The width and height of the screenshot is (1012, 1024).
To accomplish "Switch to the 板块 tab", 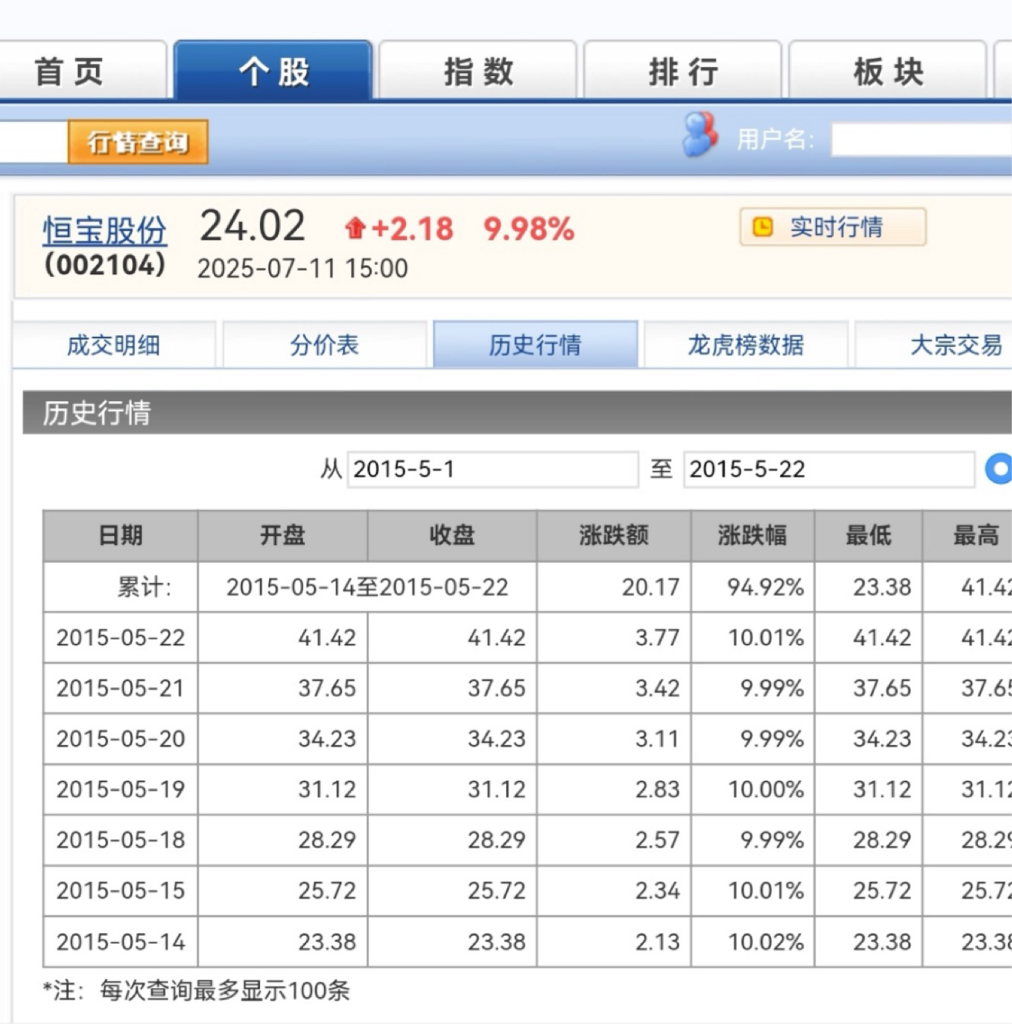I will pyautogui.click(x=888, y=71).
